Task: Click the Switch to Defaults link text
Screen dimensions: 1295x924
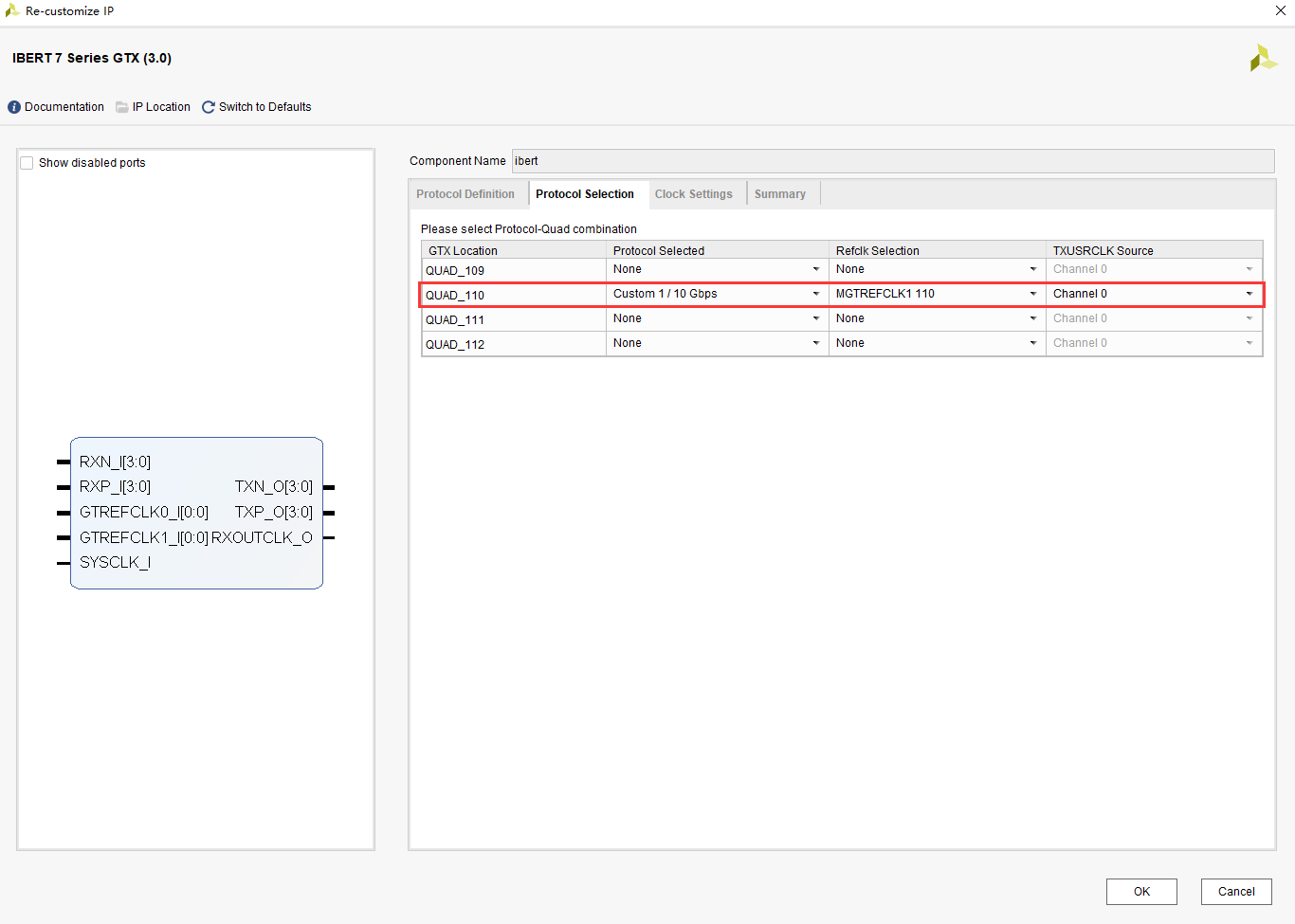Action: tap(265, 107)
